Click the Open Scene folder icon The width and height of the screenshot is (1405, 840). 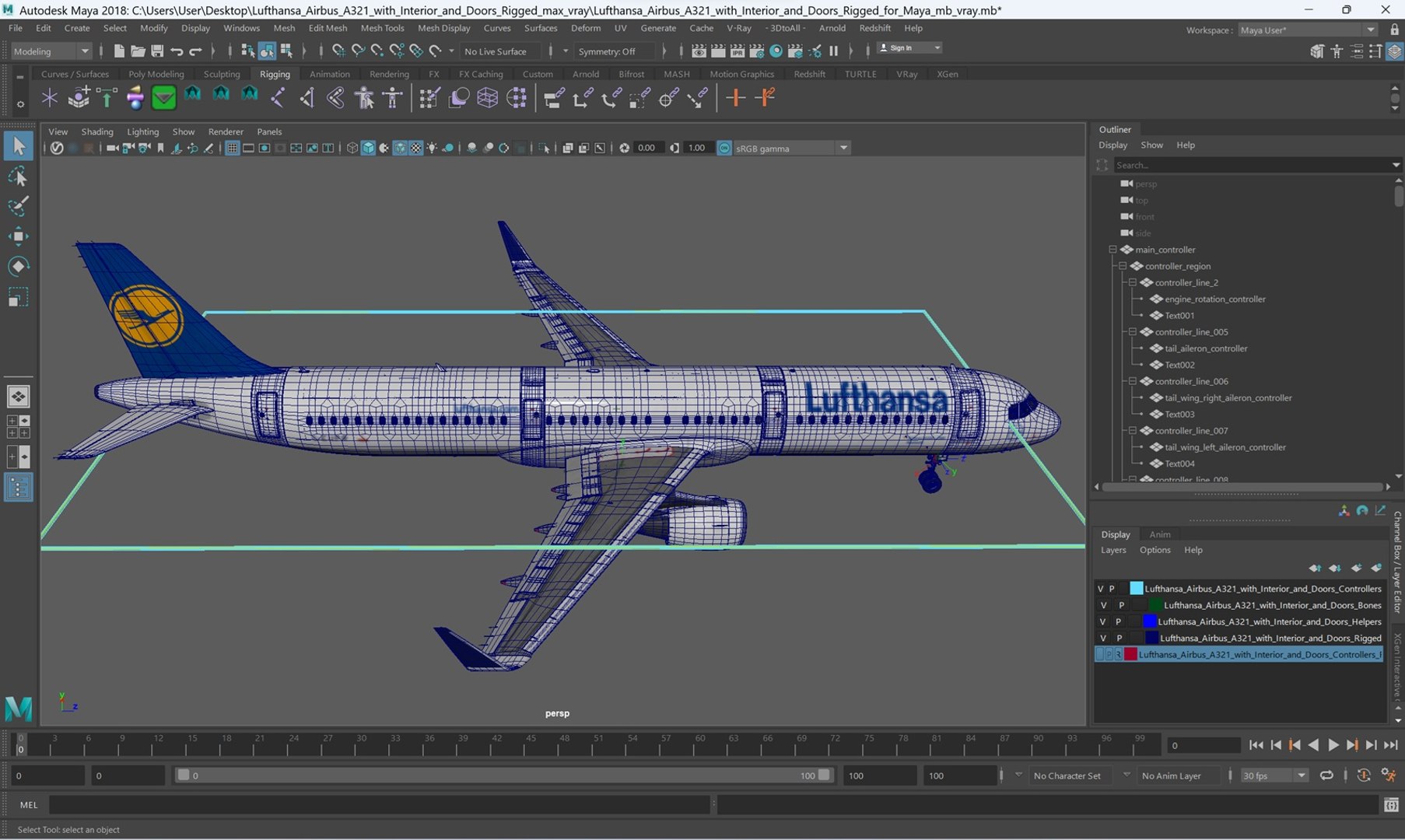pyautogui.click(x=138, y=51)
